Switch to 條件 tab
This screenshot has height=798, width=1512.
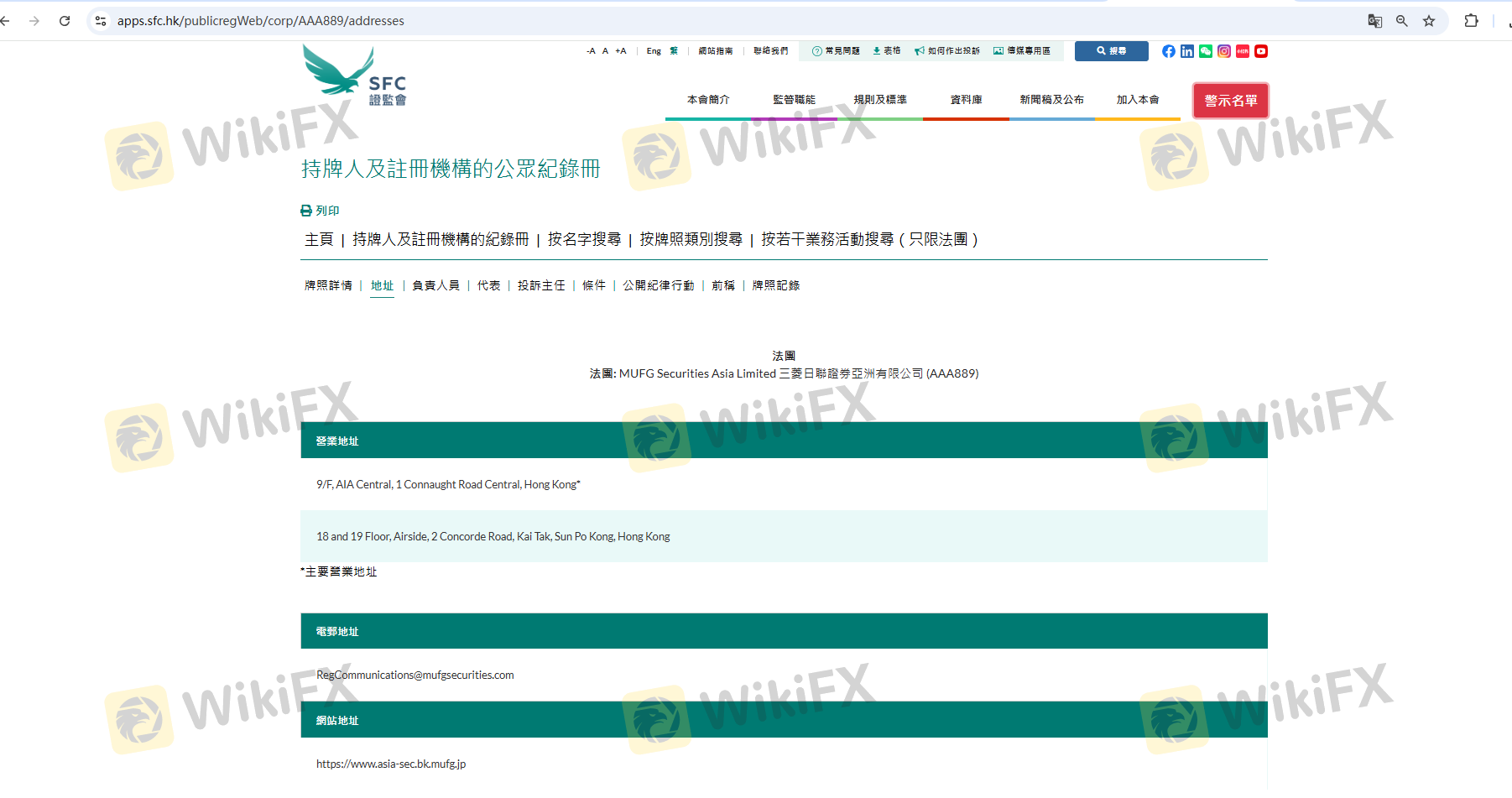coord(594,286)
